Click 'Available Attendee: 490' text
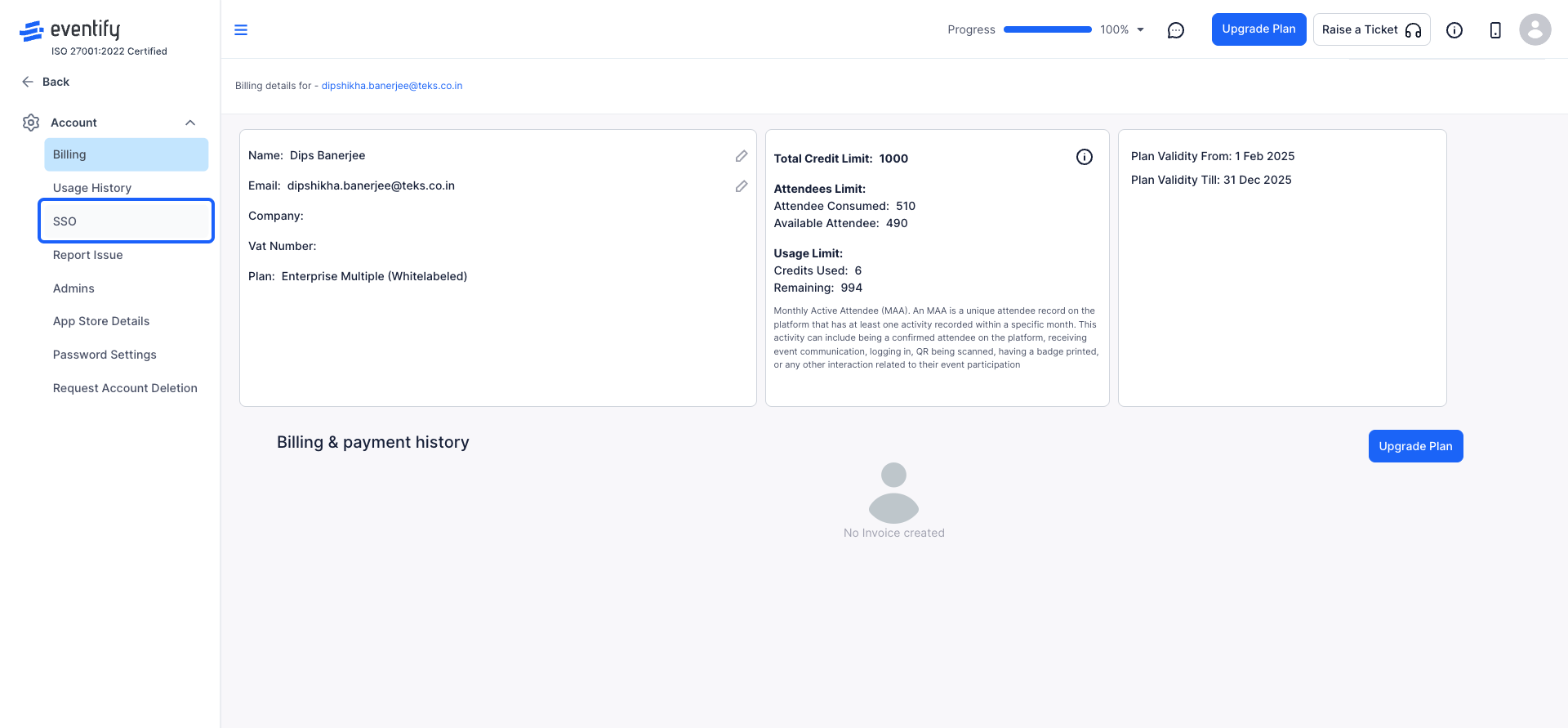The image size is (1568, 728). tap(840, 223)
